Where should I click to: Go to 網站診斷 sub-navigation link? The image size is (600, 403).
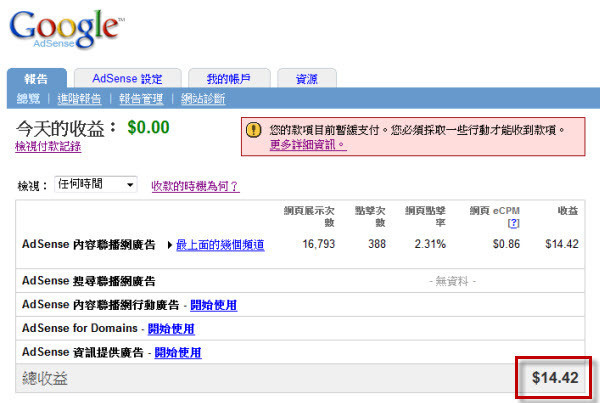[x=203, y=99]
